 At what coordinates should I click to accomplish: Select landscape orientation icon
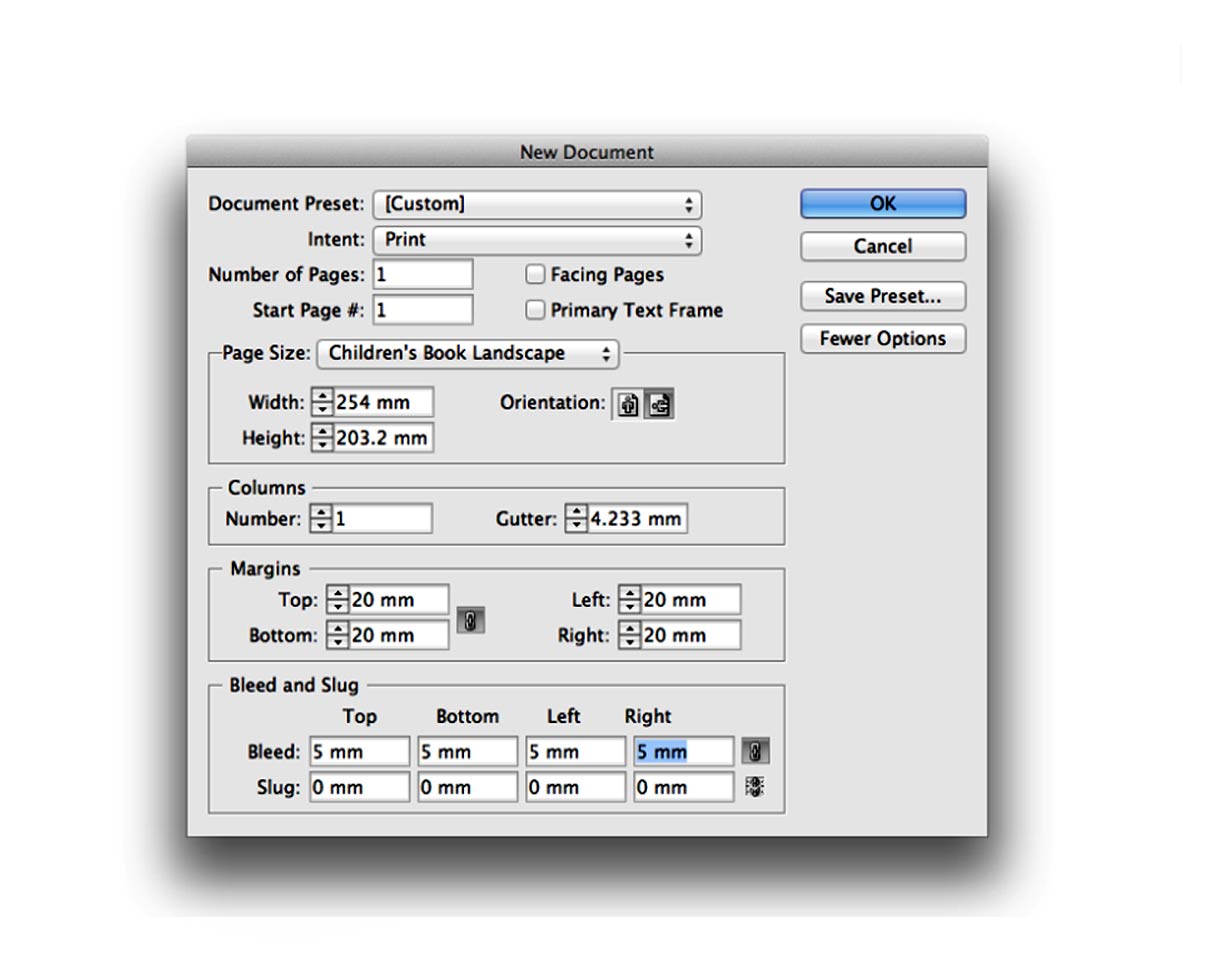pyautogui.click(x=658, y=405)
